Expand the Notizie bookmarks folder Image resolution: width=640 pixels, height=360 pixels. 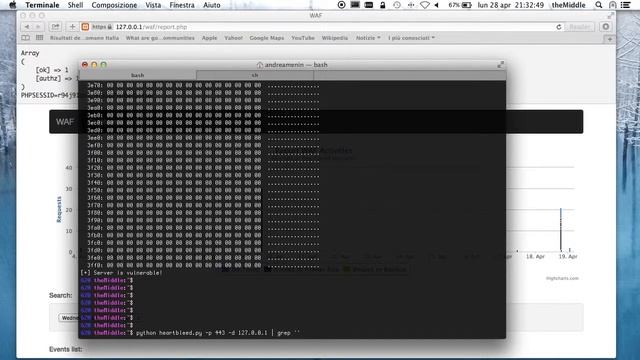[368, 38]
